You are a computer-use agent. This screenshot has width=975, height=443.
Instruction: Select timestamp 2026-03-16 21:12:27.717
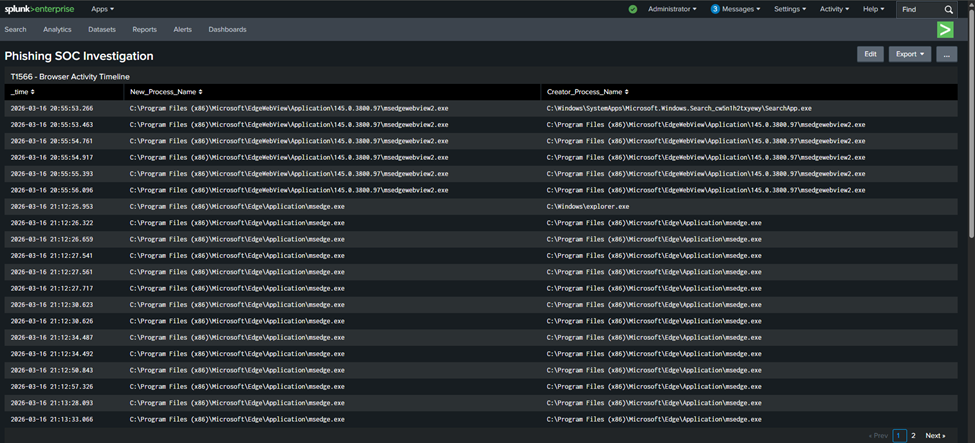click(52, 288)
